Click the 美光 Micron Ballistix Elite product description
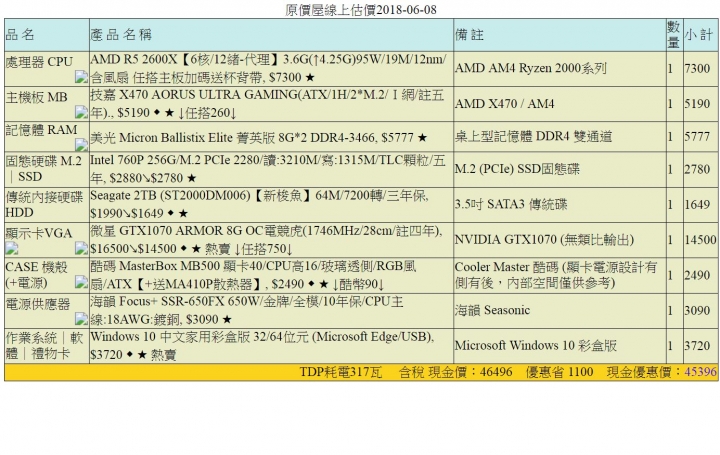Image resolution: width=720 pixels, height=455 pixels. point(259,137)
